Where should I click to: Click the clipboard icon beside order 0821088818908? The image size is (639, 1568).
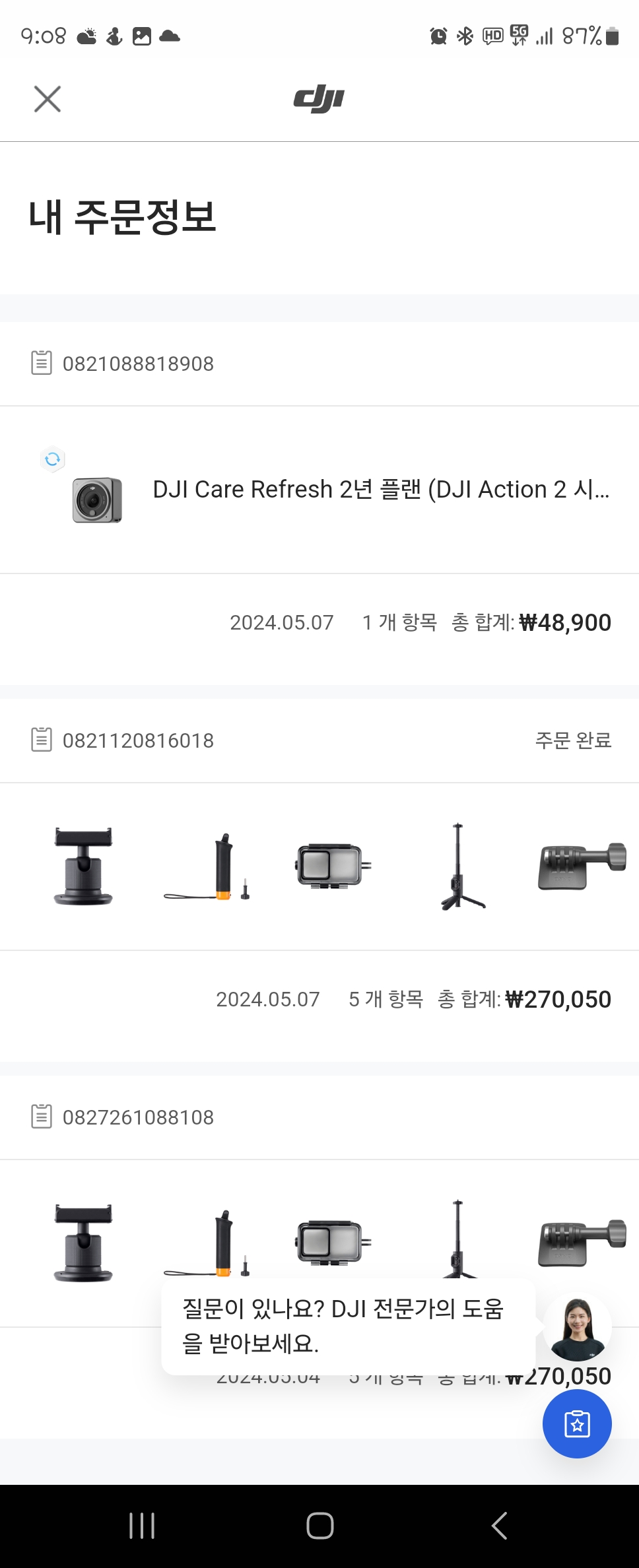tap(42, 363)
